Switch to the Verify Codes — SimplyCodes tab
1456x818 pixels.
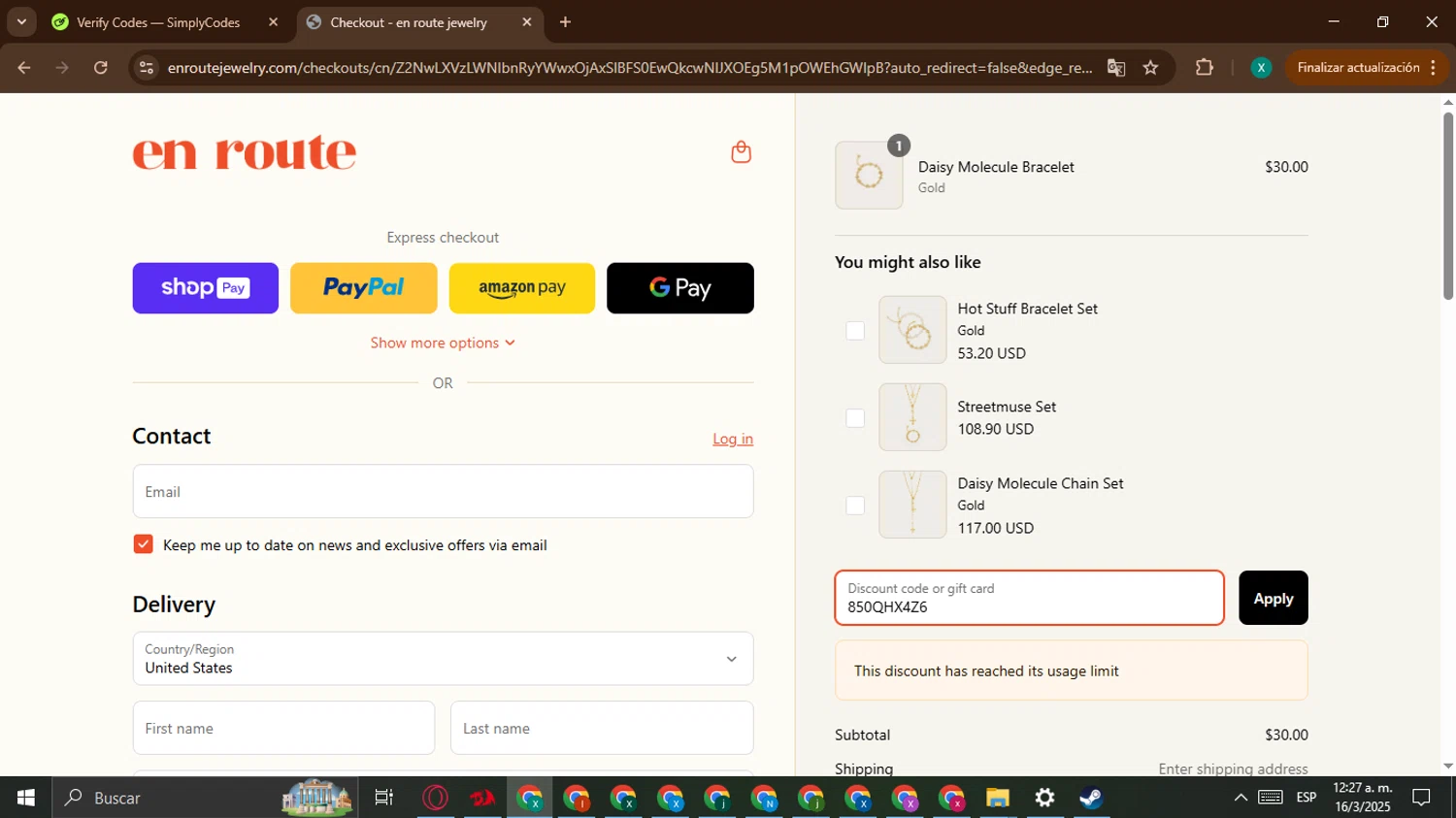(159, 22)
